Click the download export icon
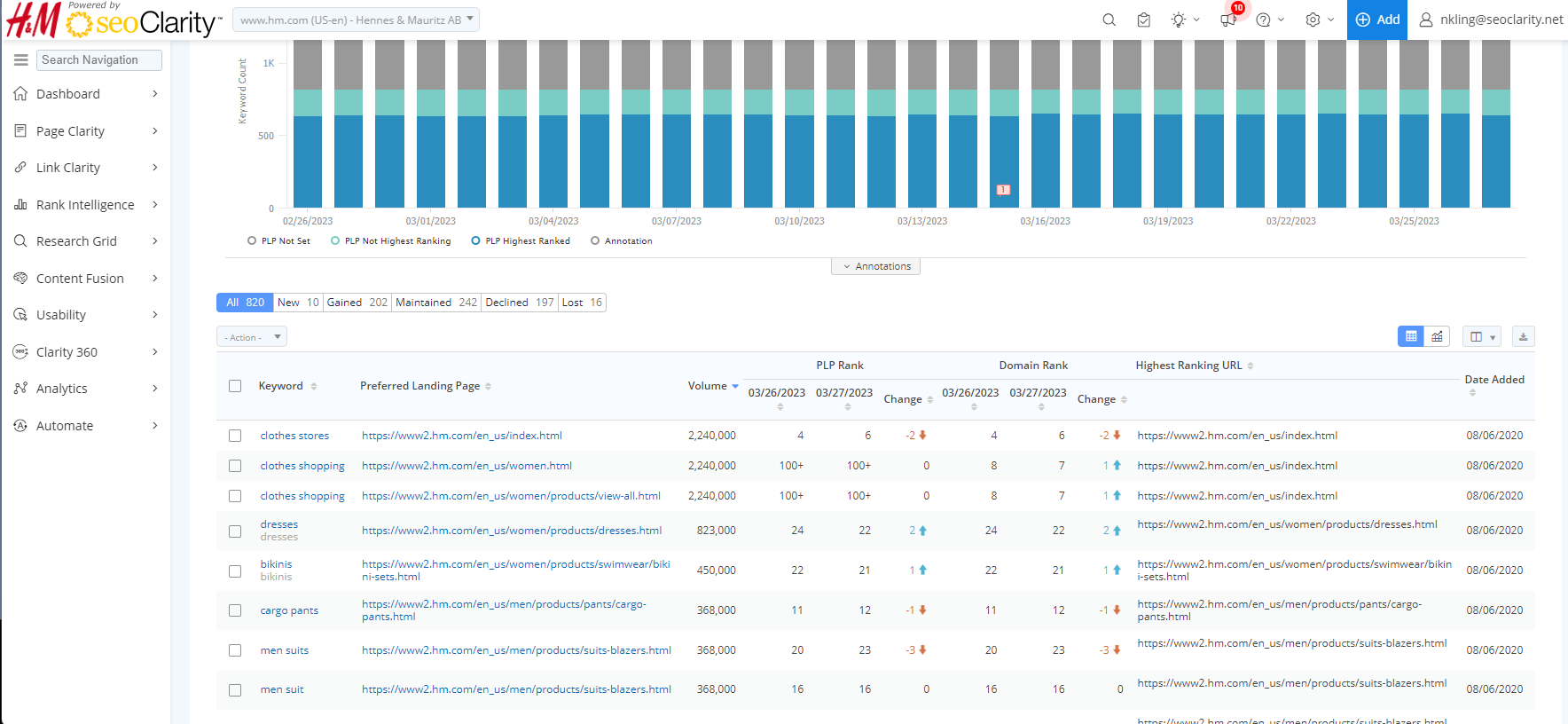 click(x=1523, y=336)
